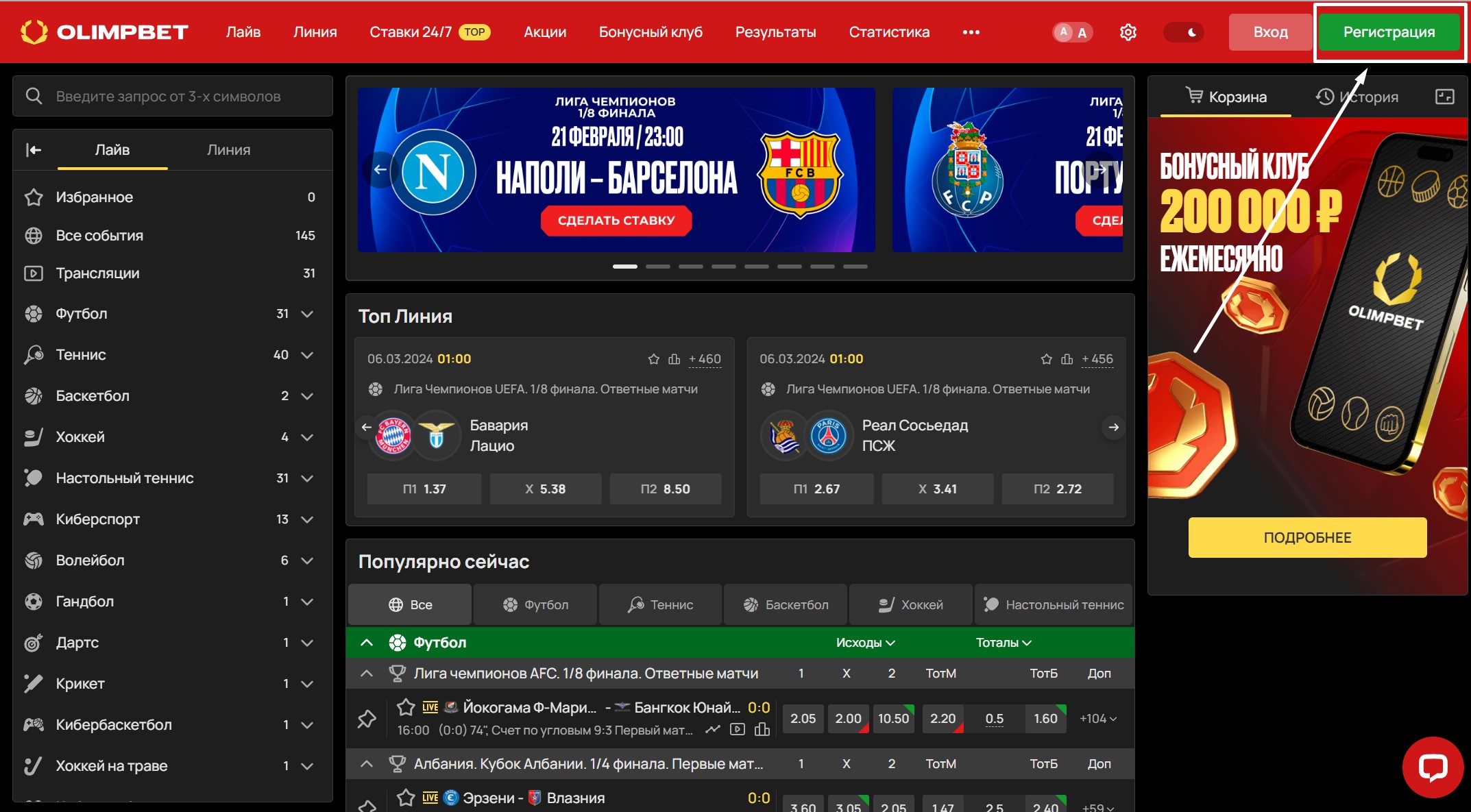The height and width of the screenshot is (812, 1471).
Task: Click the more options dots in header
Action: tap(971, 32)
